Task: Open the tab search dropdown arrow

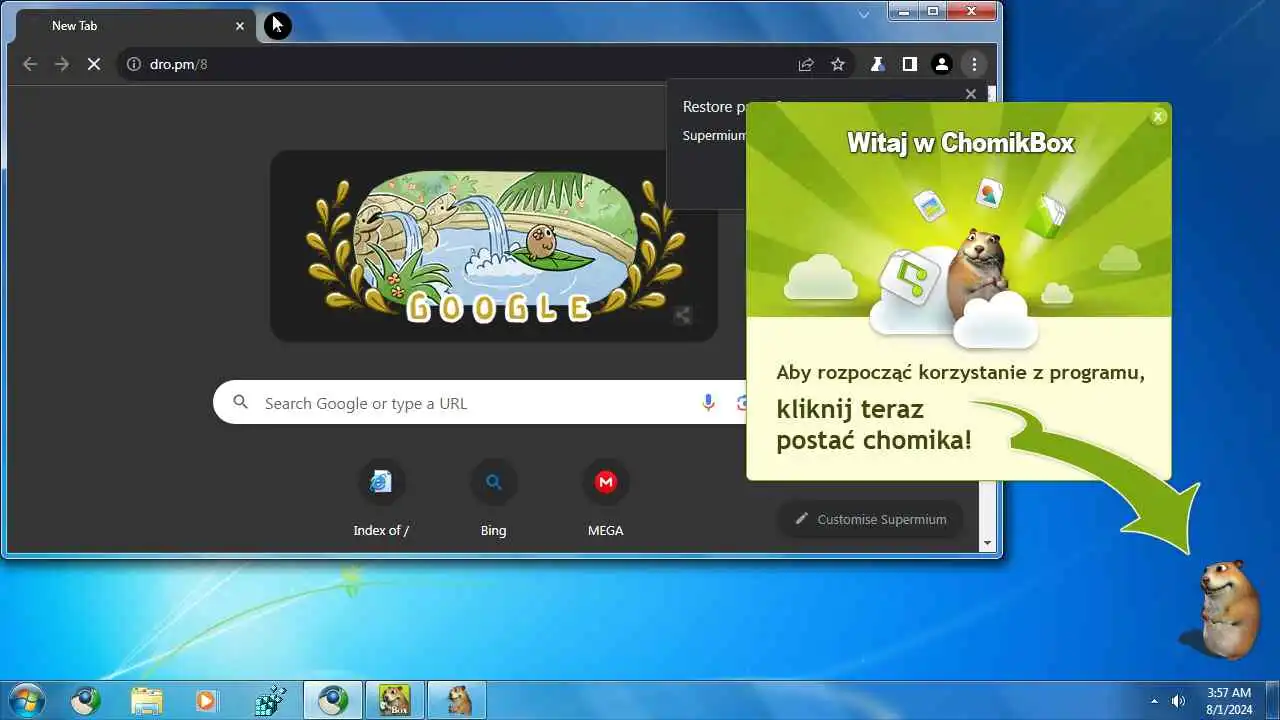Action: click(x=865, y=15)
